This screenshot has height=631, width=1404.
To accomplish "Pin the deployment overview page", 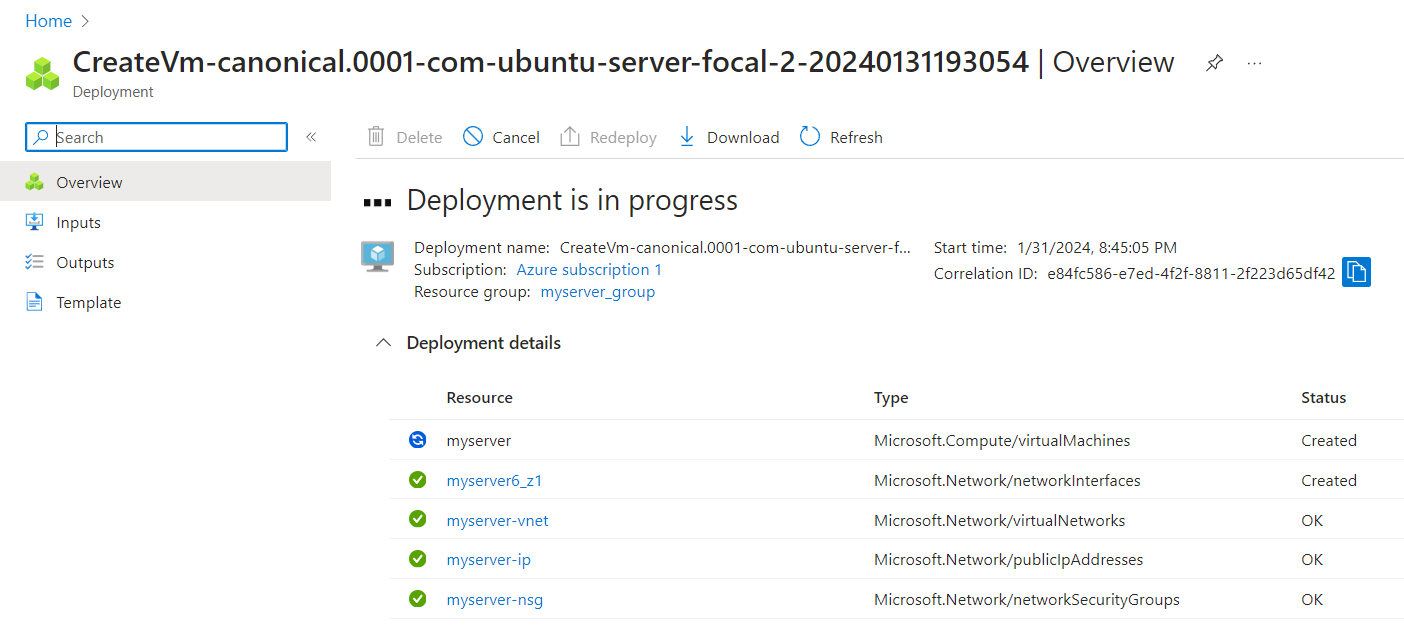I will point(1213,63).
